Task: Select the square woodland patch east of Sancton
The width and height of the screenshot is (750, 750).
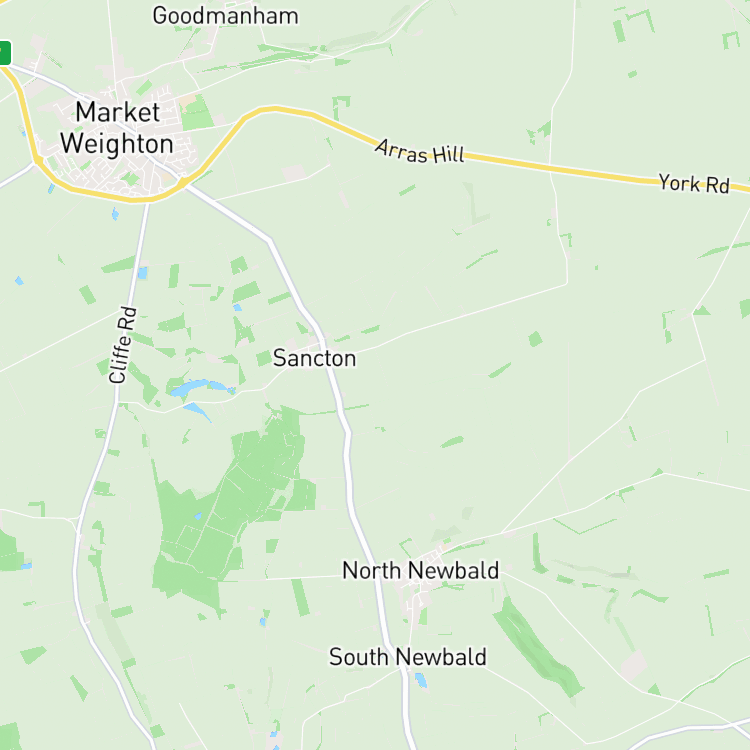Action: click(x=535, y=339)
